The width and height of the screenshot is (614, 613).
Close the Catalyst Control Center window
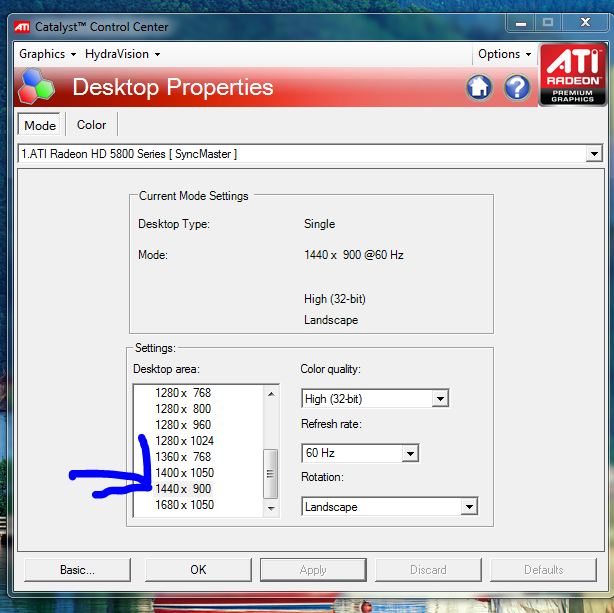coord(585,23)
